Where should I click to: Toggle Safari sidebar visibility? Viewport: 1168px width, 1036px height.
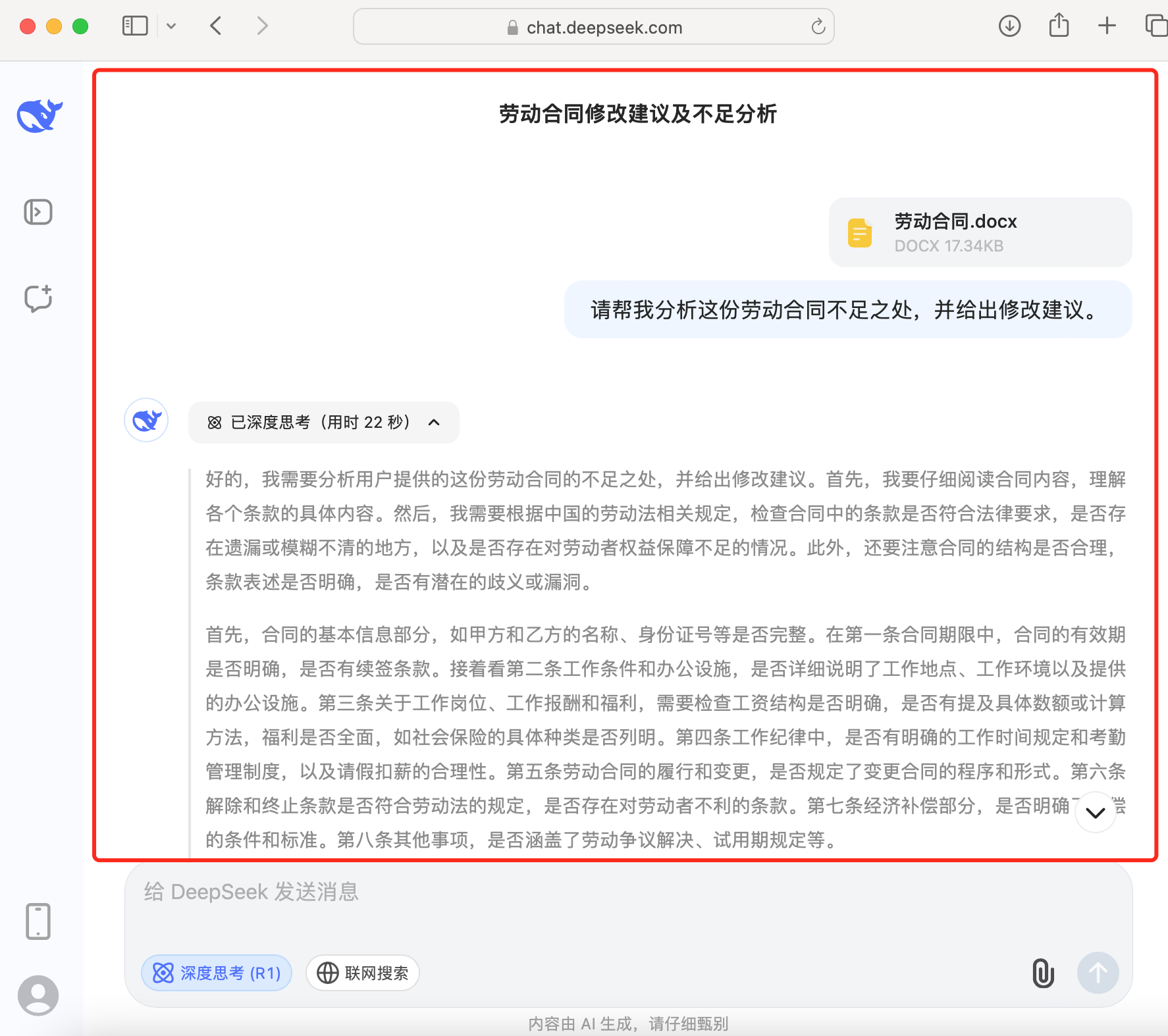(135, 26)
